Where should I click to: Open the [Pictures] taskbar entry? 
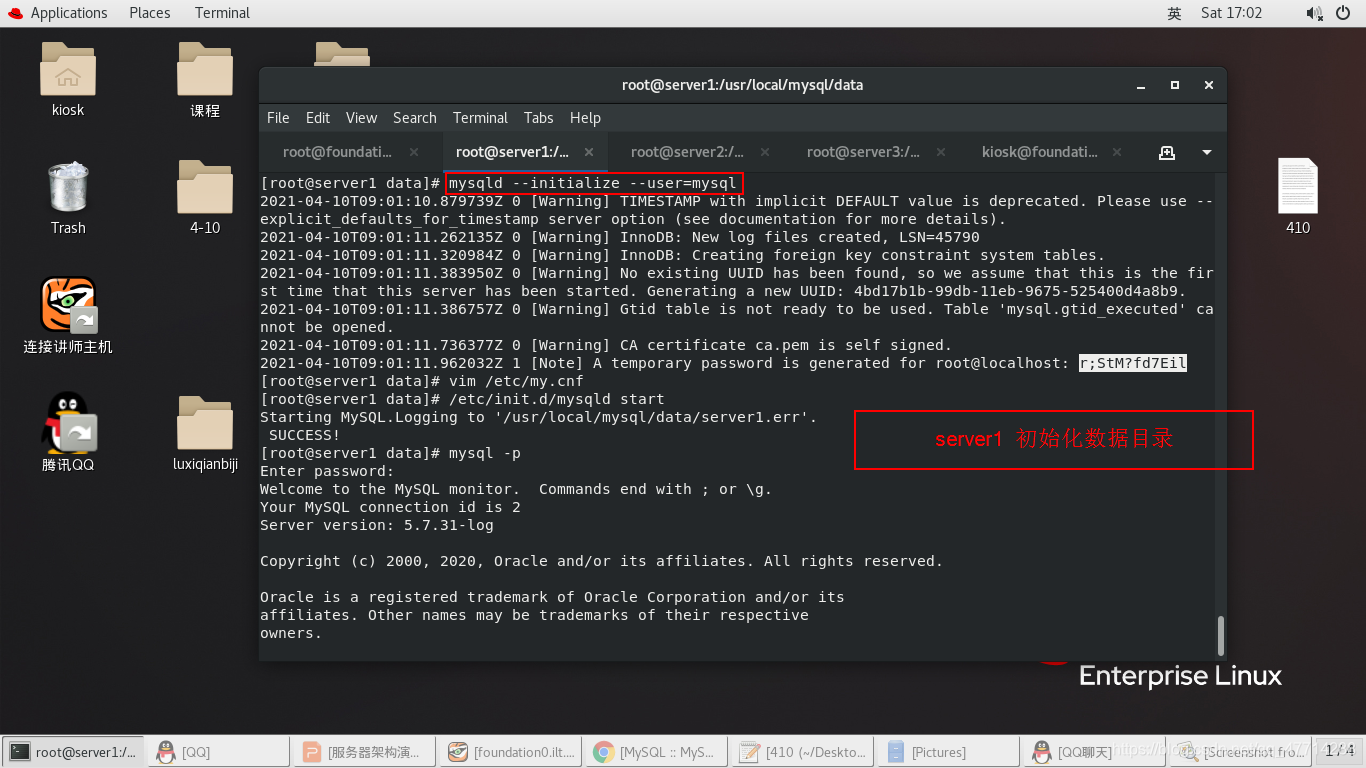[948, 751]
